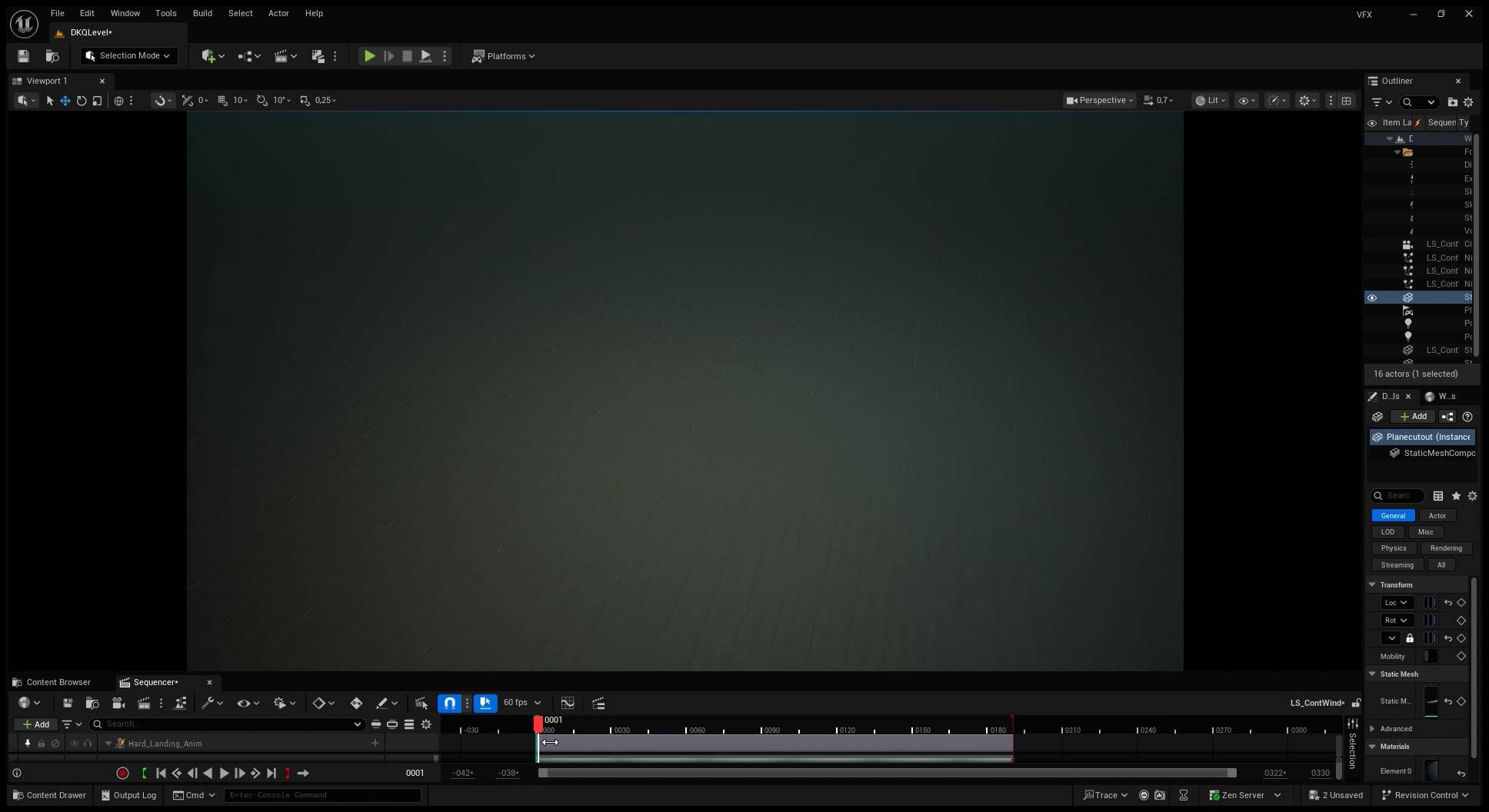Image resolution: width=1489 pixels, height=812 pixels.
Task: Toggle pin on Hard_Landing_Anim track
Action: pos(28,744)
